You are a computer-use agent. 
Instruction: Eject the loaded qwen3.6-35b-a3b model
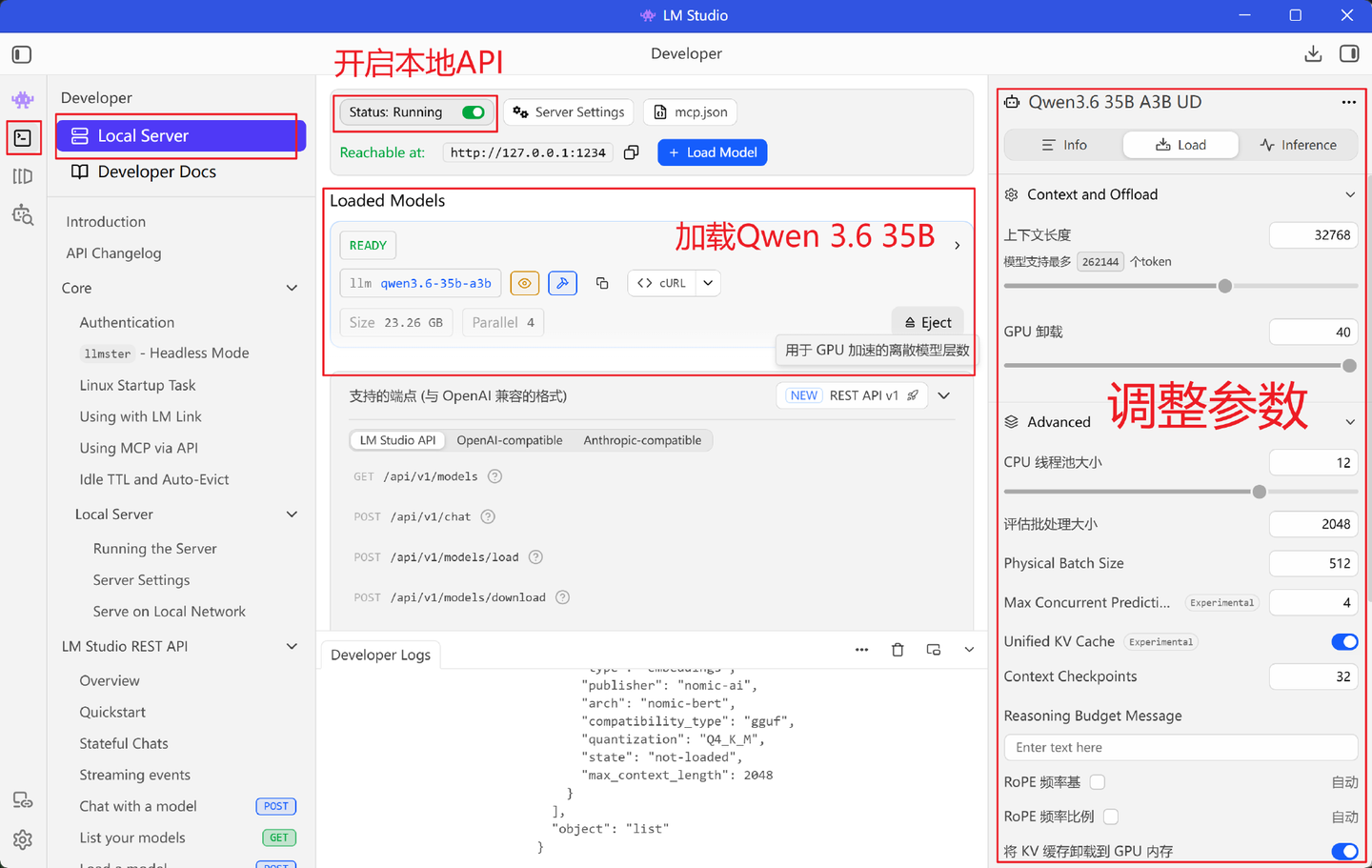coord(928,322)
